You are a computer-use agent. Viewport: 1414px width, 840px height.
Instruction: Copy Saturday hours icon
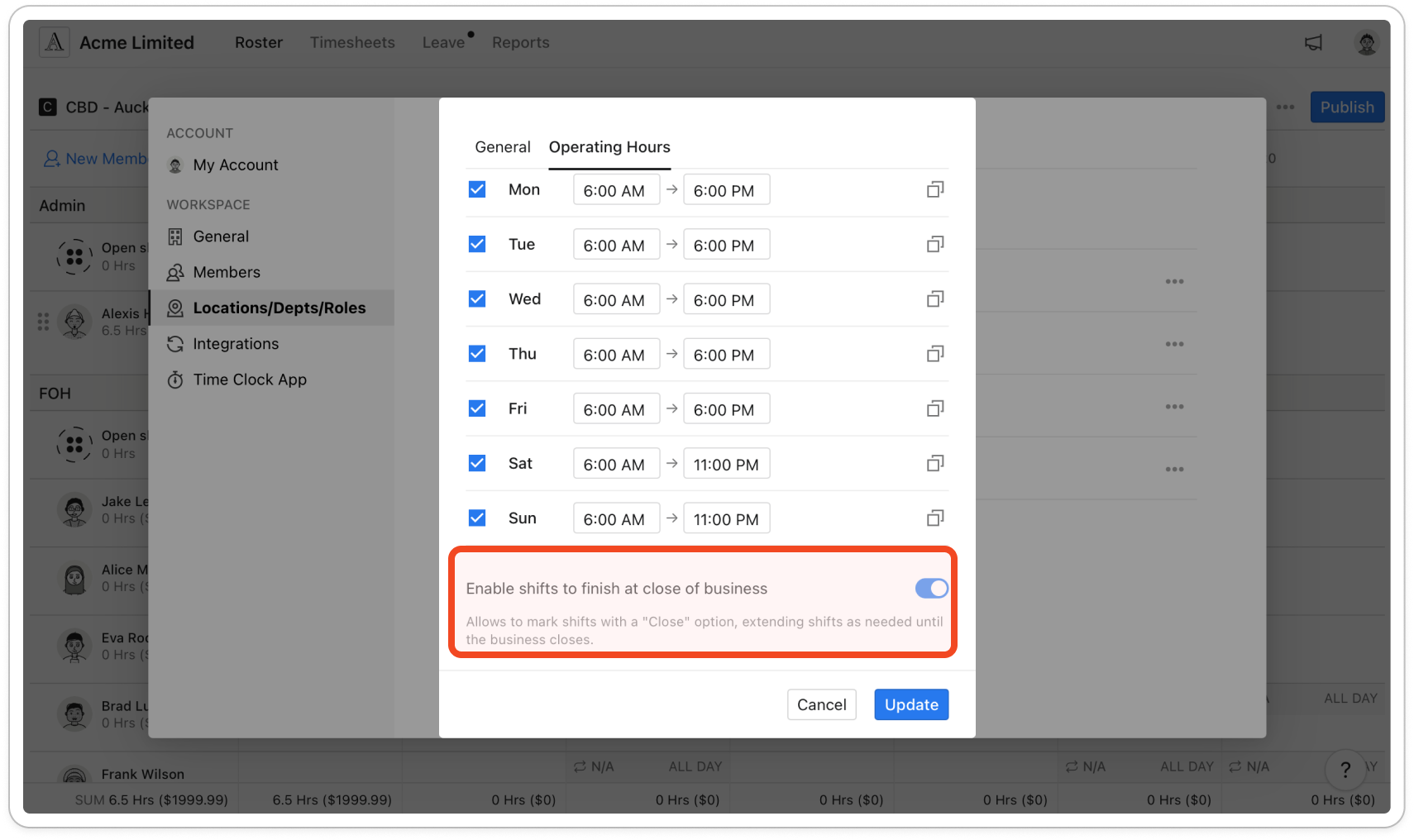935,463
